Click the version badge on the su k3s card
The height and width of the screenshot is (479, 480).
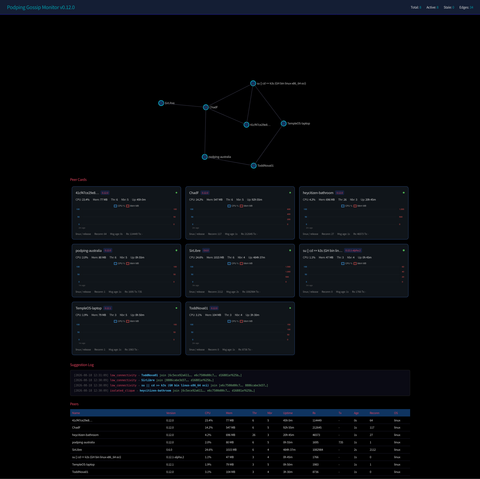353,250
